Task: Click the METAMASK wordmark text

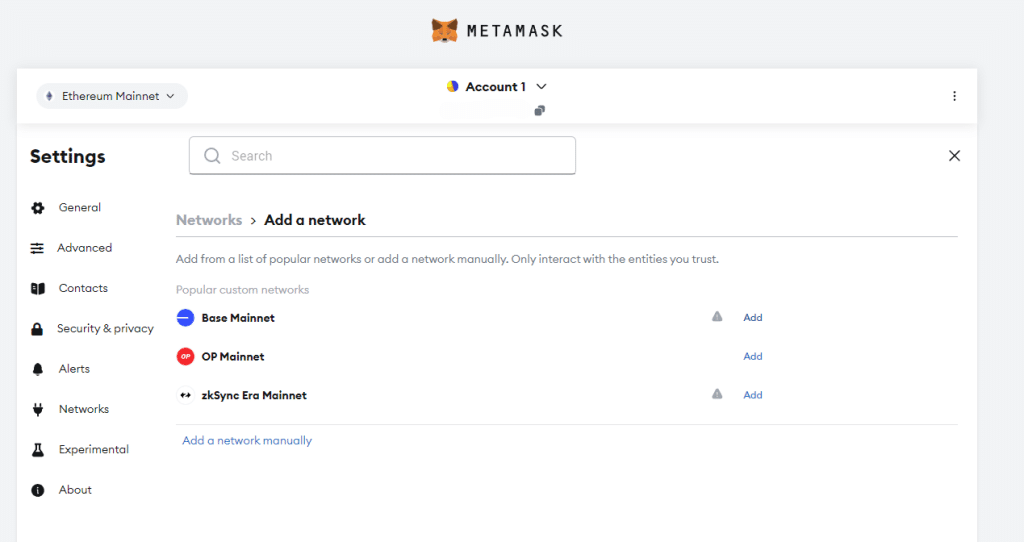Action: (515, 31)
